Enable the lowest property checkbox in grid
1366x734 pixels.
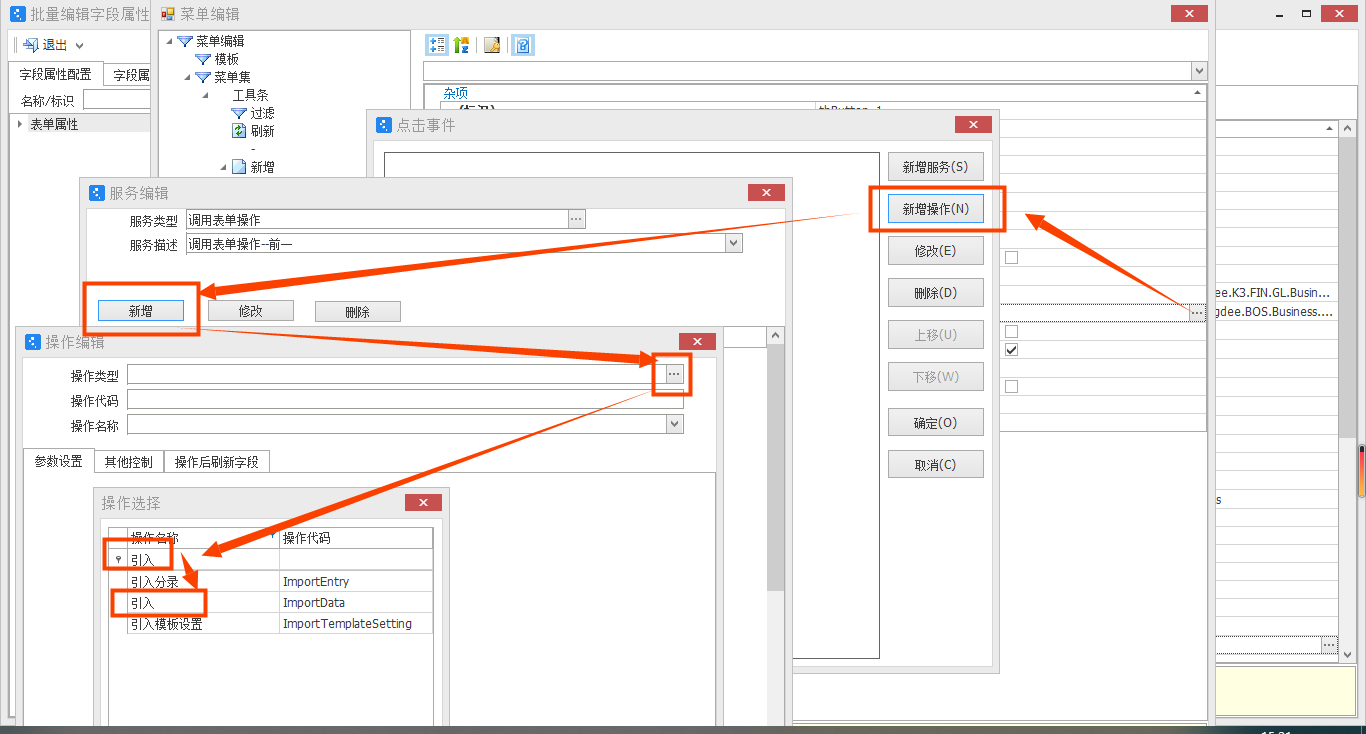(1011, 386)
